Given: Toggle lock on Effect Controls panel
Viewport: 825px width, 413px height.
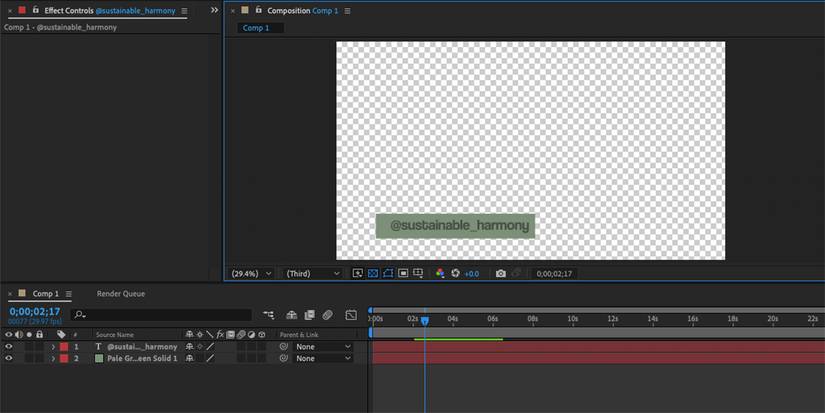Looking at the screenshot, I should pyautogui.click(x=35, y=10).
